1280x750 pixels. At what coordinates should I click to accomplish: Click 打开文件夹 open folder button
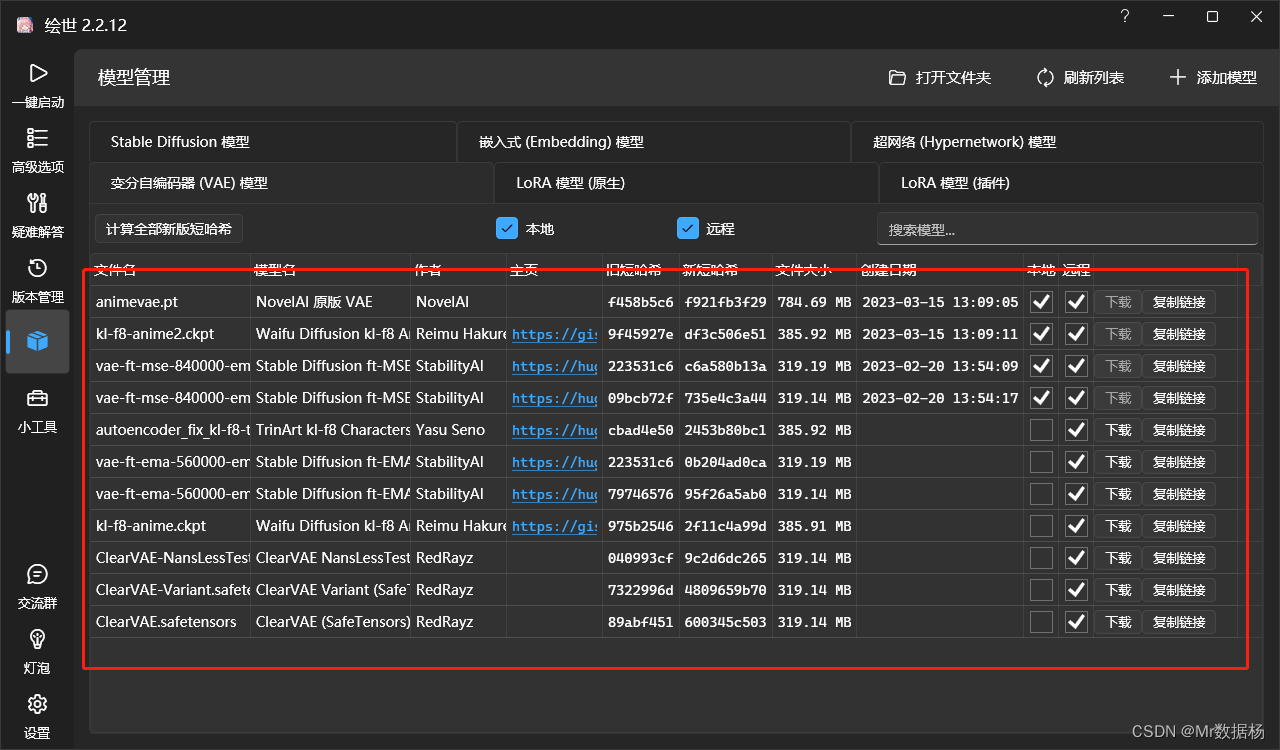click(x=940, y=77)
